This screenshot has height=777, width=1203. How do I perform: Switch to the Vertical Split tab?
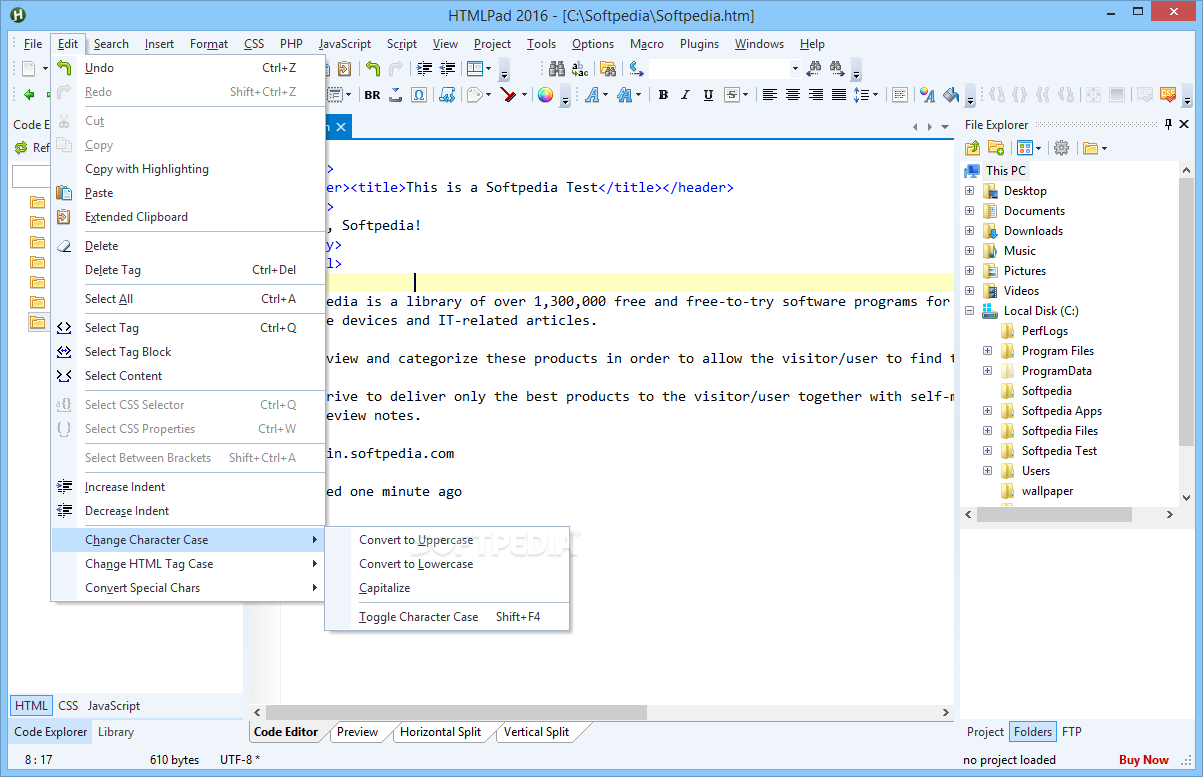point(536,732)
